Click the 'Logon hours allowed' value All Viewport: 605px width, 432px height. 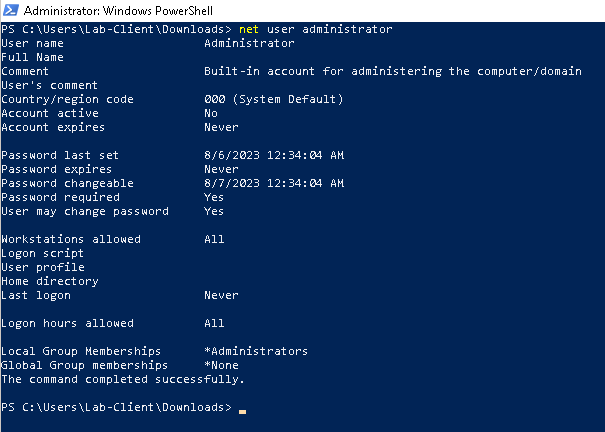[x=214, y=323]
